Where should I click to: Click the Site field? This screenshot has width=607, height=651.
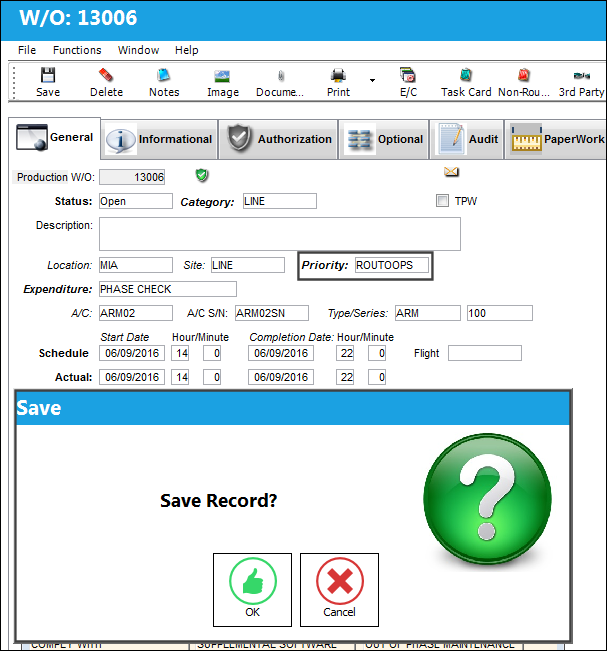[x=248, y=265]
